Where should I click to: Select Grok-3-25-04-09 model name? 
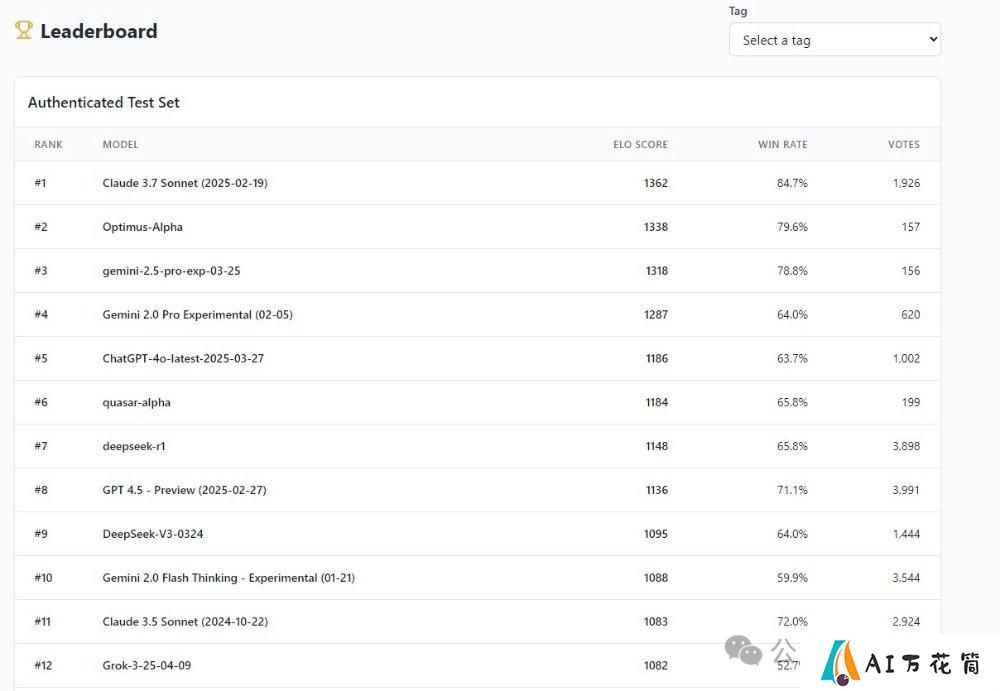coord(147,665)
